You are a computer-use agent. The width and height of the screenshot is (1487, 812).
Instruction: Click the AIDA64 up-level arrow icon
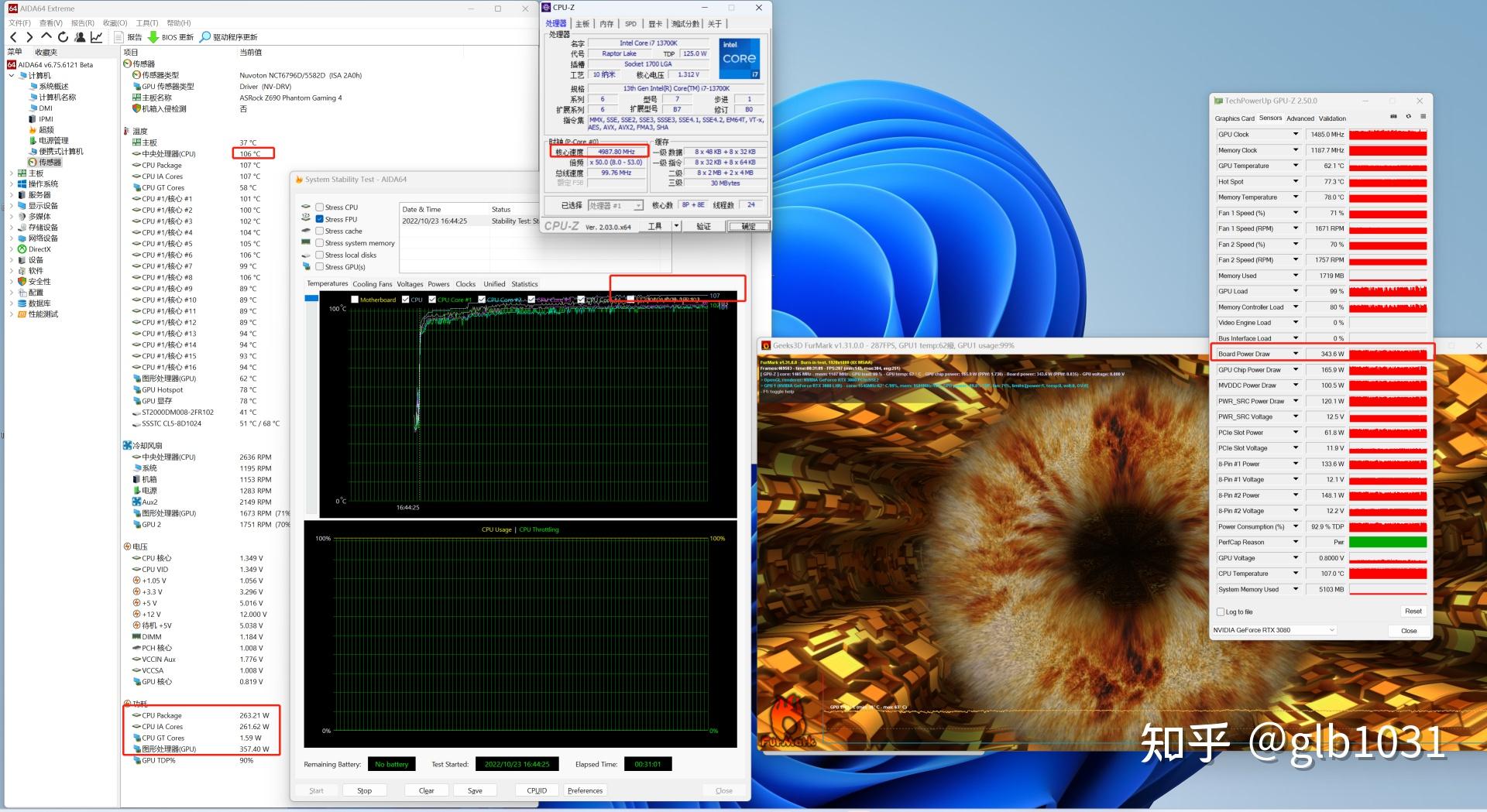click(x=46, y=36)
